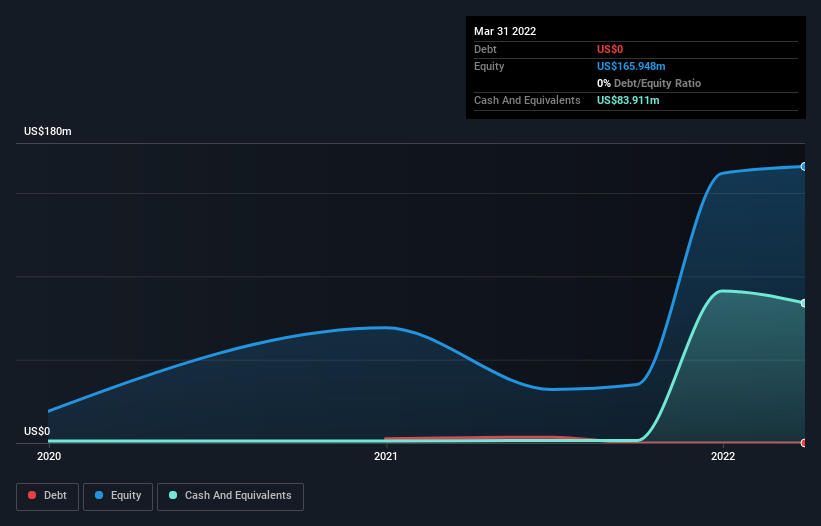Click the Mar 31 2022 tooltip date

click(505, 31)
